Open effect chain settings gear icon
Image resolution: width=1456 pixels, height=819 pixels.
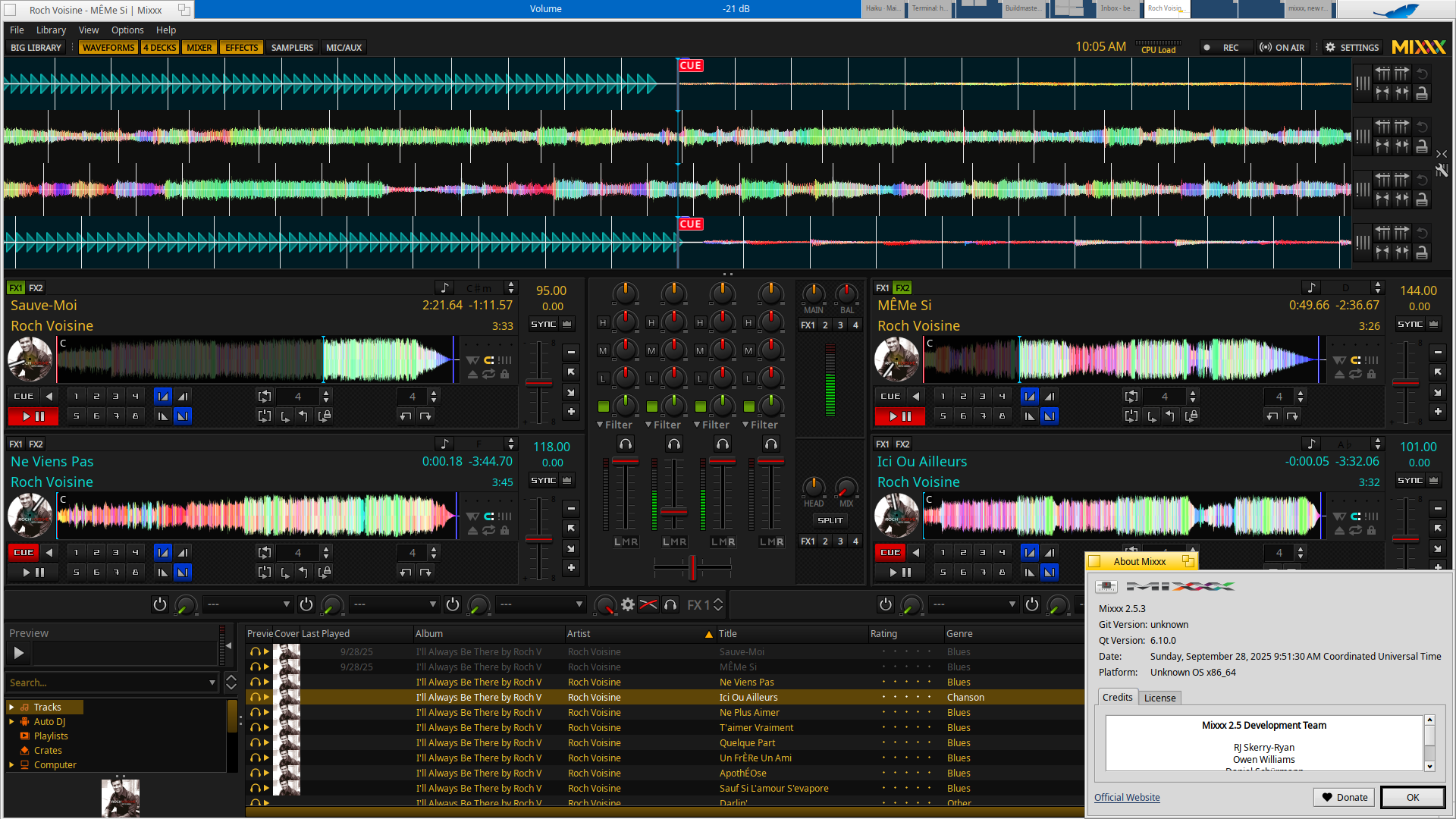click(x=628, y=605)
